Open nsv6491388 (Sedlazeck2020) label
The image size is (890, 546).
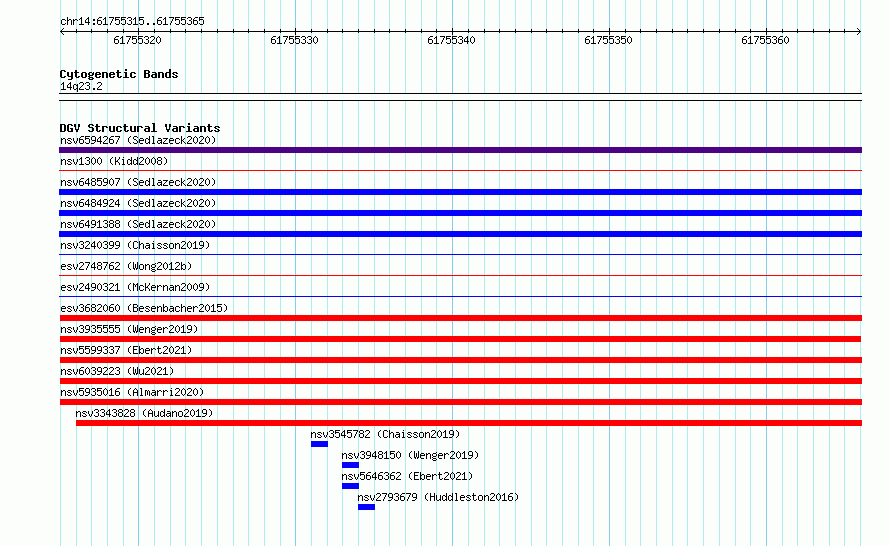(138, 224)
